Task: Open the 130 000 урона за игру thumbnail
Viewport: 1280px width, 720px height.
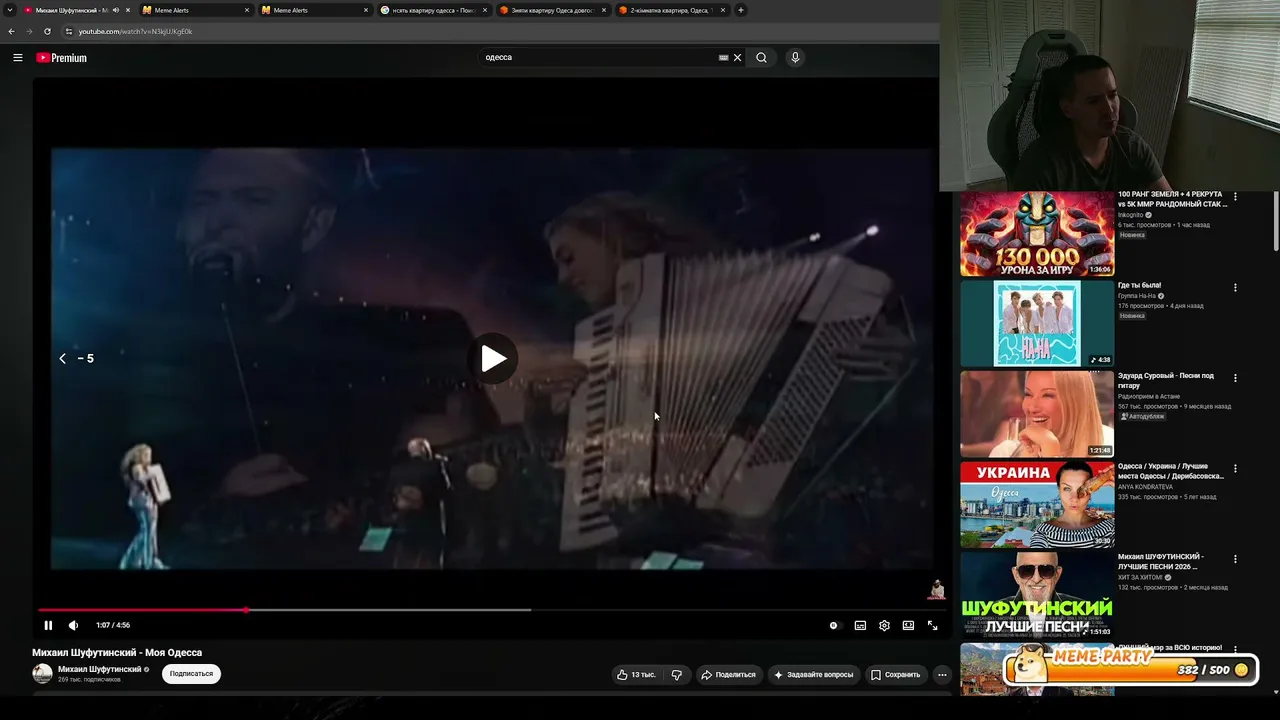Action: coord(1037,234)
